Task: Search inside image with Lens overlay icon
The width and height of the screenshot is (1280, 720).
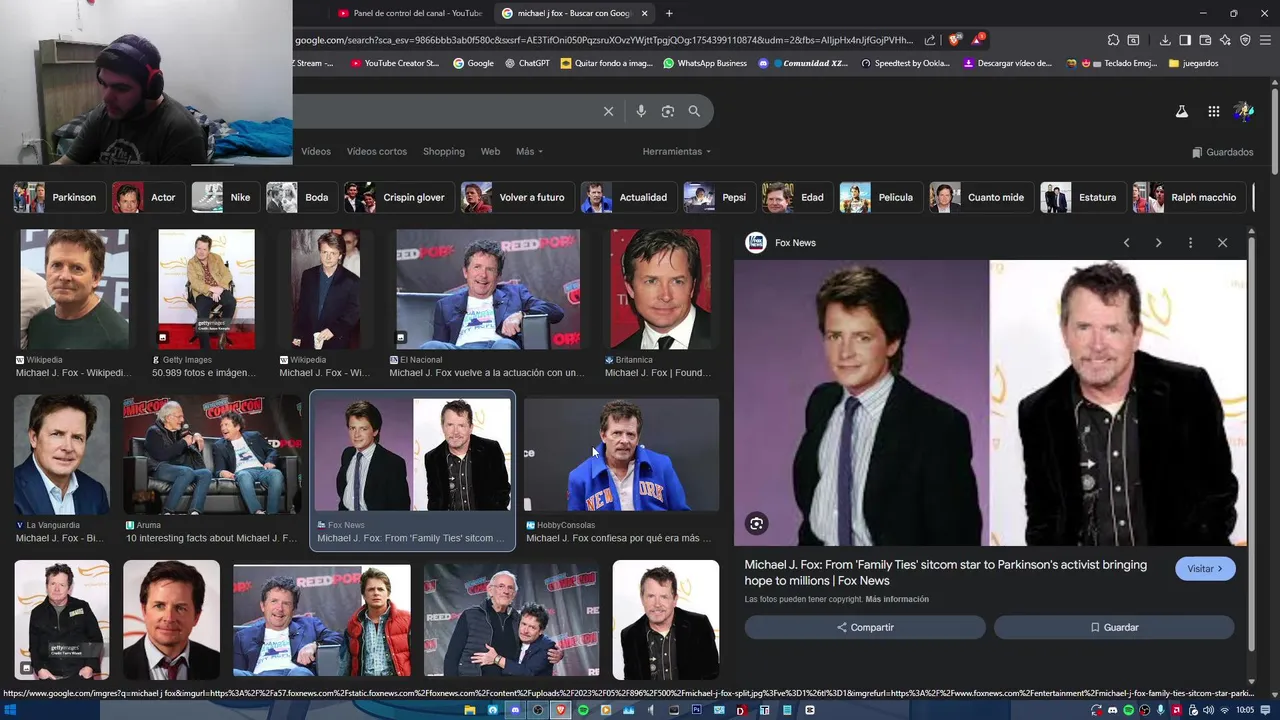Action: pyautogui.click(x=757, y=523)
